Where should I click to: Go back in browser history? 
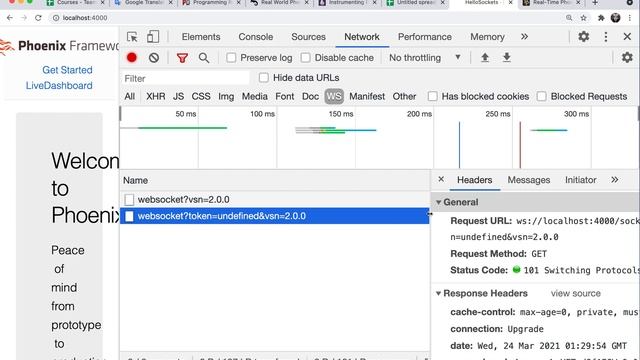click(10, 18)
